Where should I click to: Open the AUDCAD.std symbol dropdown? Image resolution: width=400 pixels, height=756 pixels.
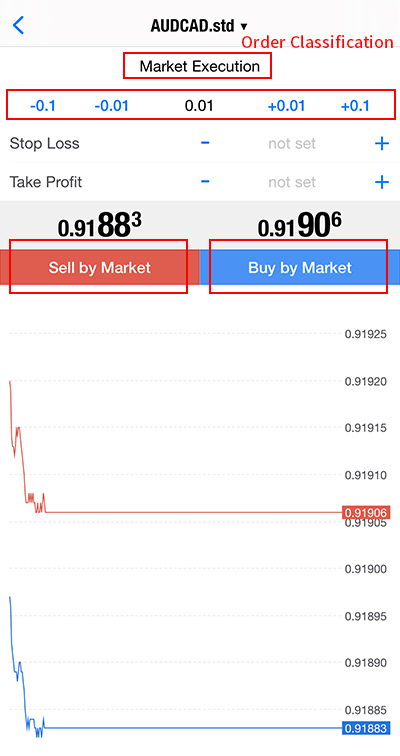[199, 25]
